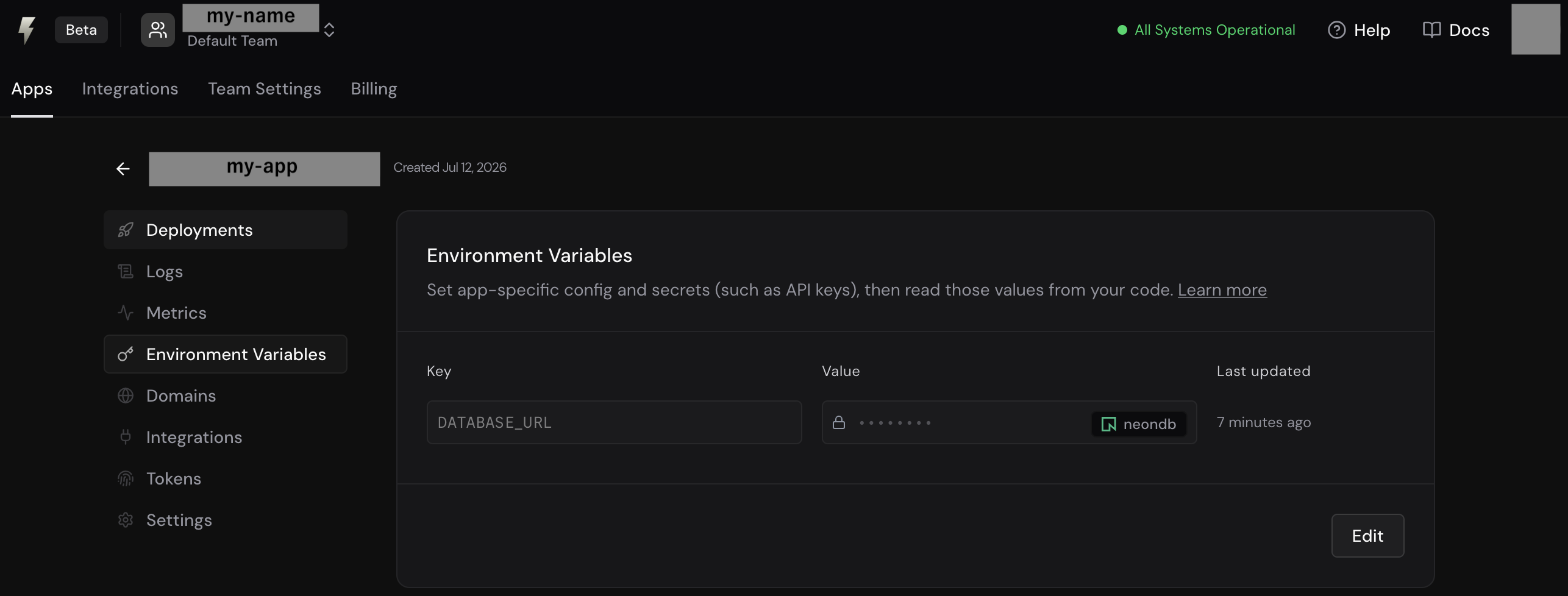Open the Team Settings tab

pyautogui.click(x=264, y=89)
